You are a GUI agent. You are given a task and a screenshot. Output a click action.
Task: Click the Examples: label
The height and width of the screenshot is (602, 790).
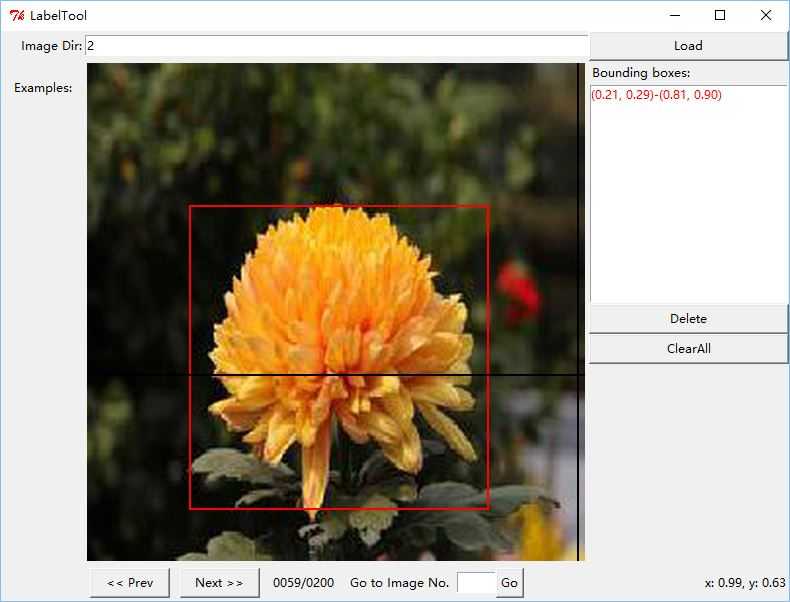click(43, 88)
